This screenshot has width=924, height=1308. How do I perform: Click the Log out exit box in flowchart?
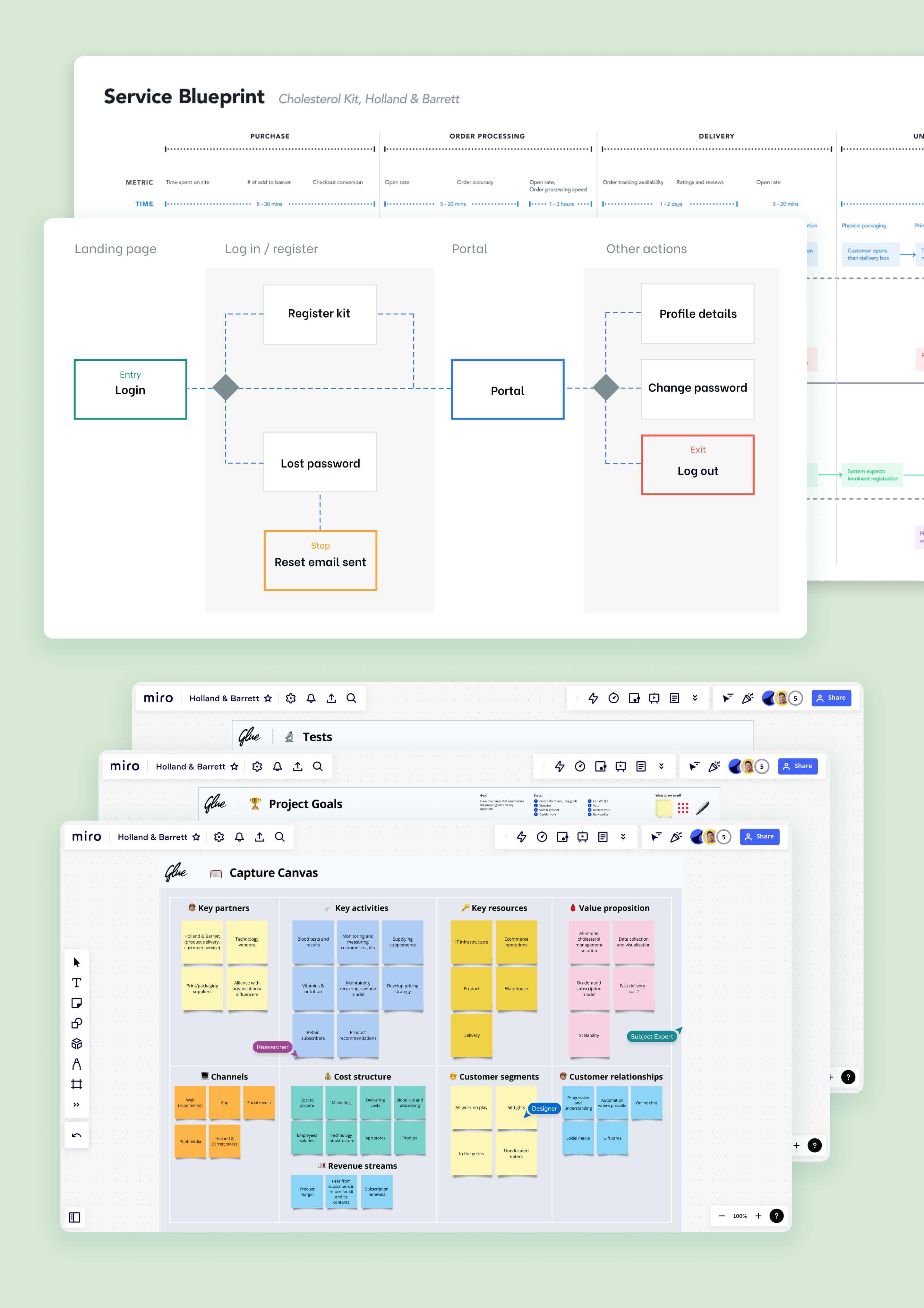tap(697, 465)
